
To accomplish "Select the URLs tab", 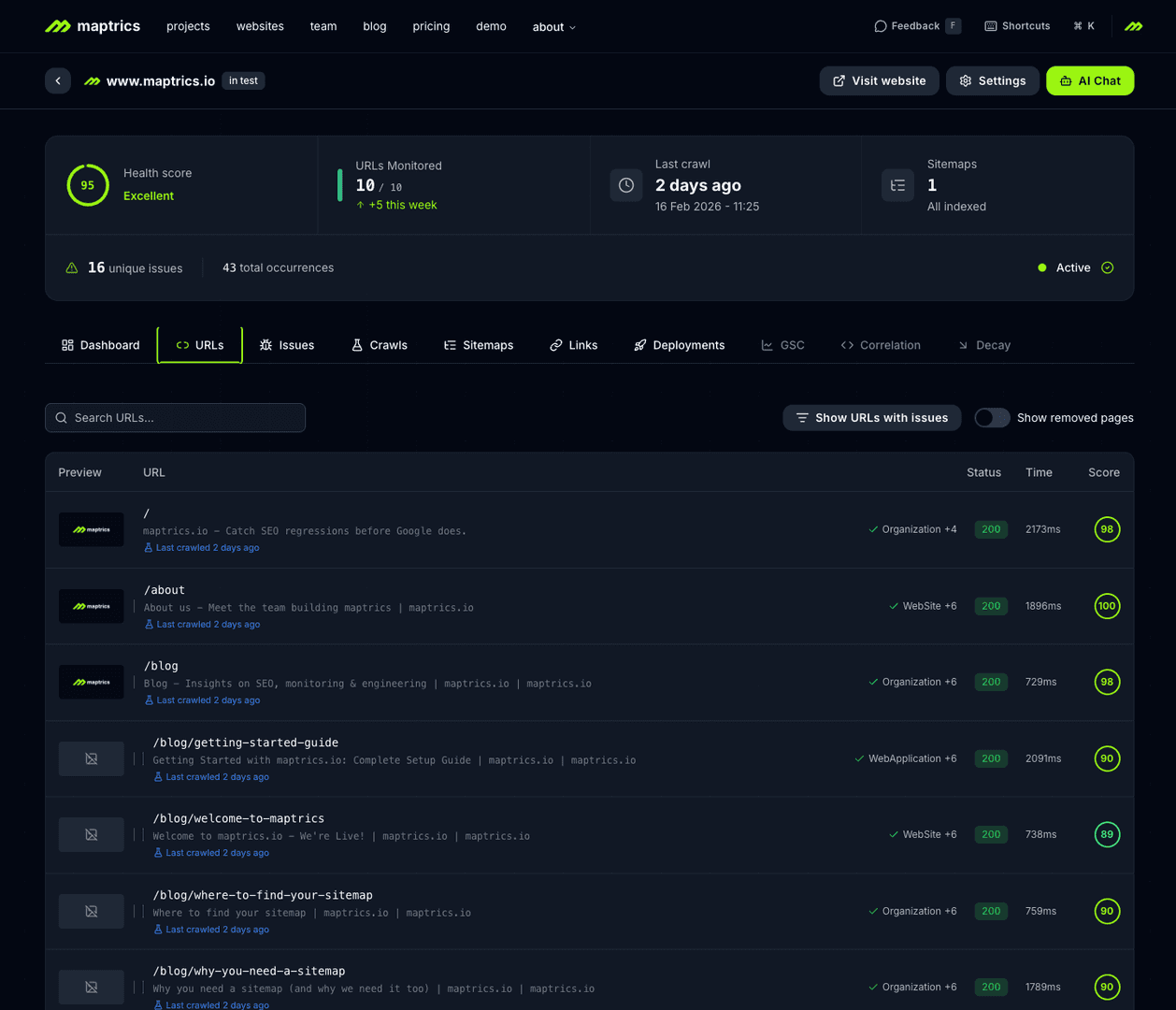I will (200, 345).
